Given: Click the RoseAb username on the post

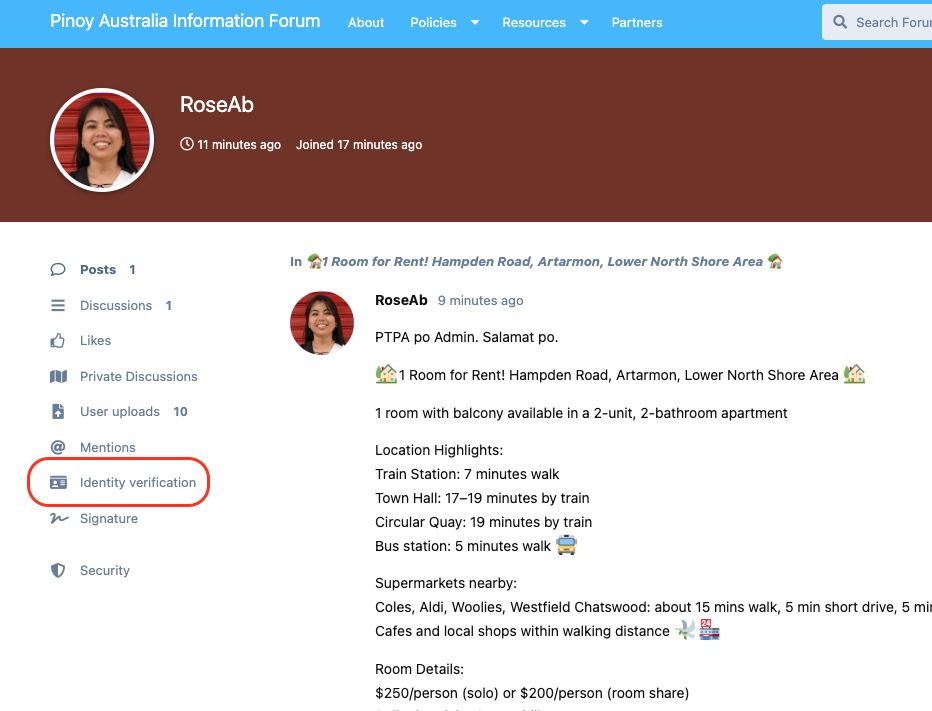Looking at the screenshot, I should click(x=401, y=300).
